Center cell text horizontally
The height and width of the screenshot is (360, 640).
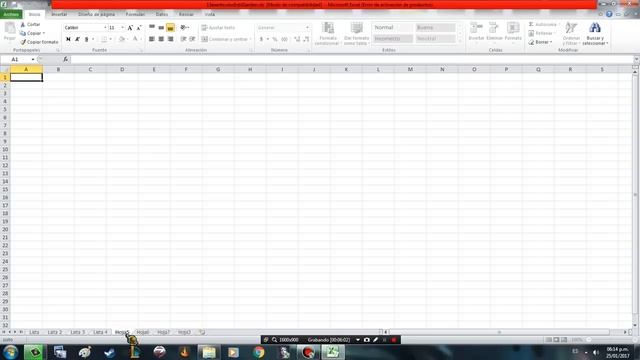point(161,39)
